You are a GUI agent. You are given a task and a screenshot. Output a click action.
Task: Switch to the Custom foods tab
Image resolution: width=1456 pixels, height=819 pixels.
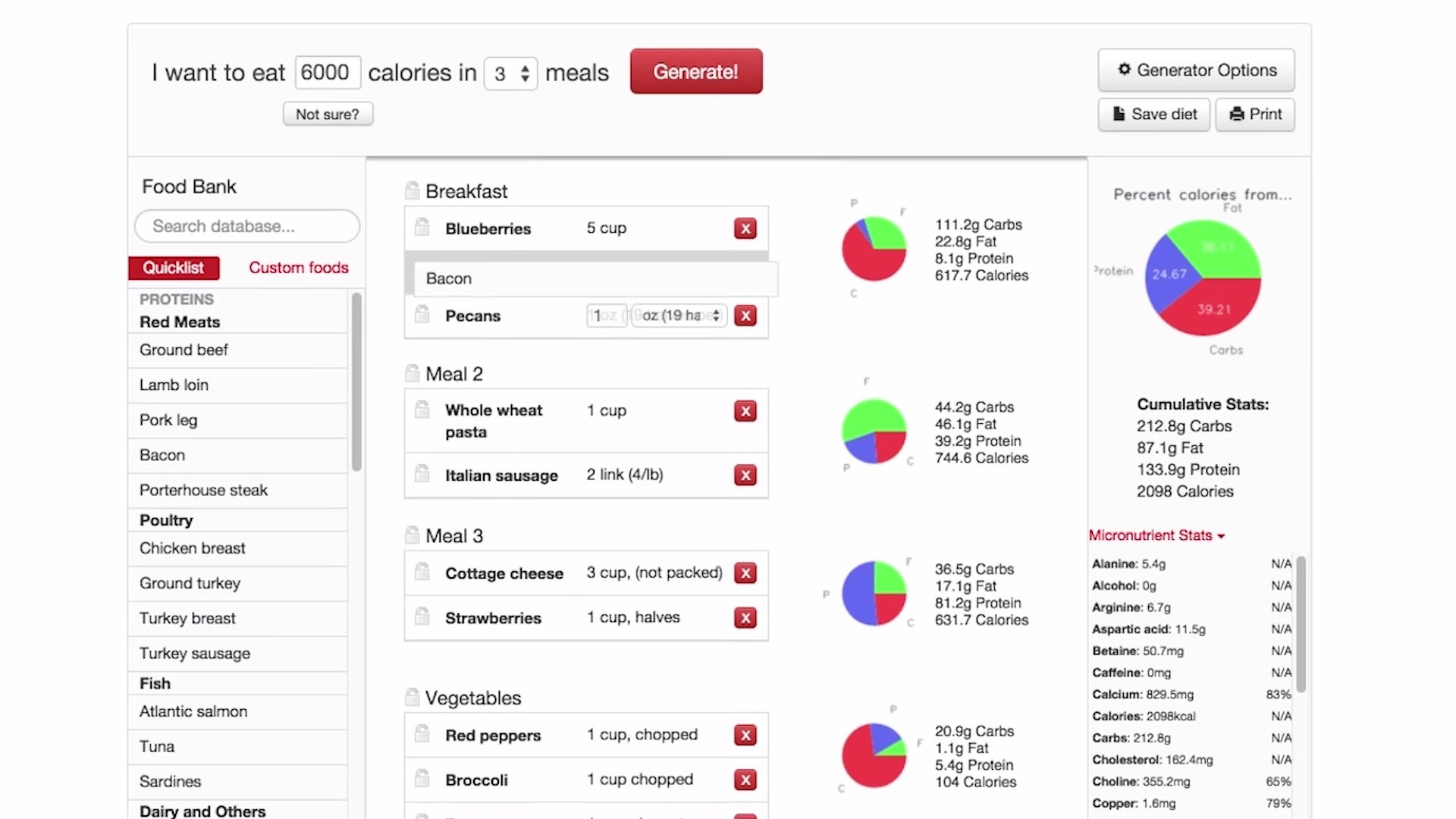click(x=298, y=268)
